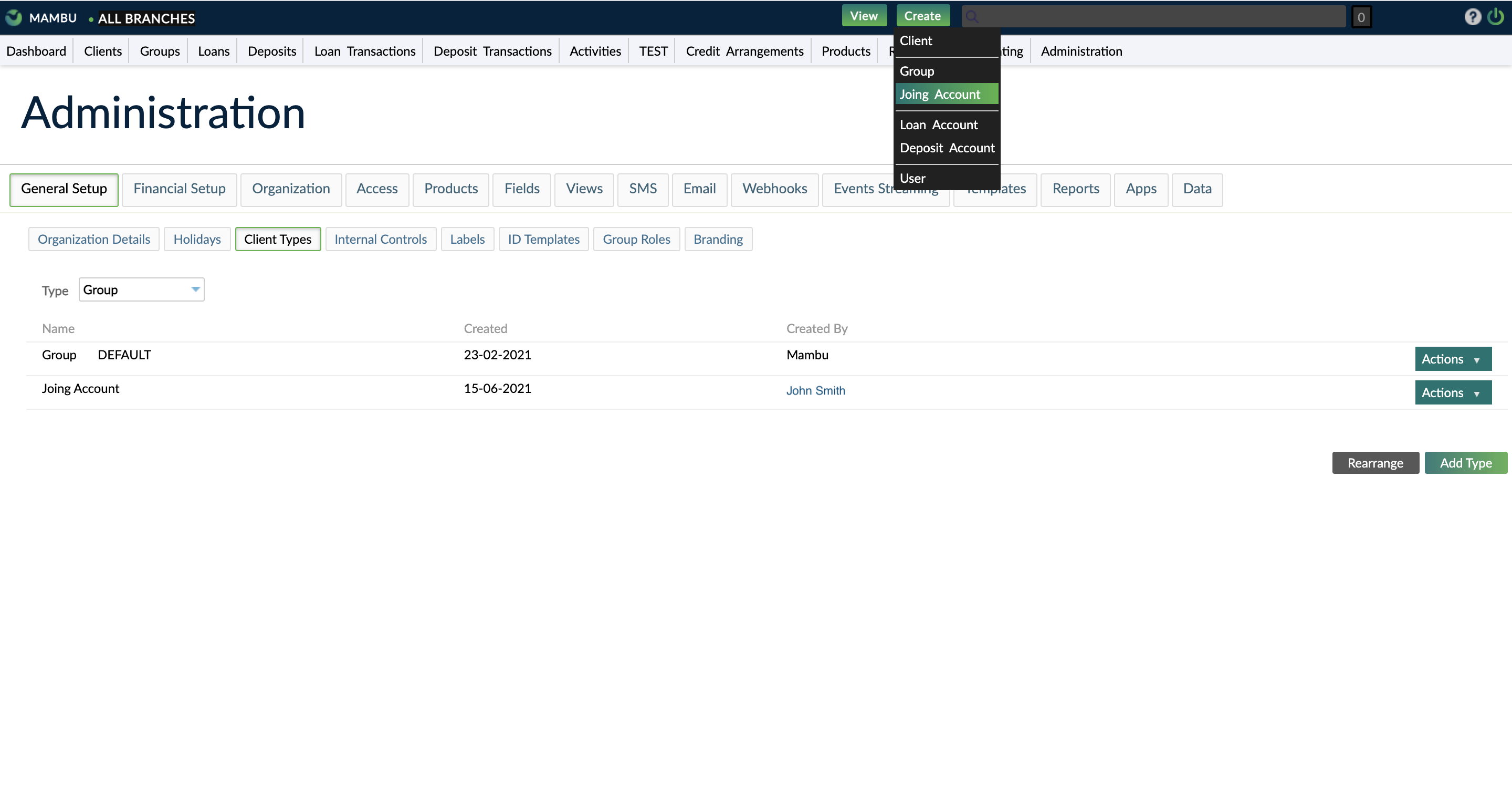The width and height of the screenshot is (1512, 788).
Task: Click the View button in the header
Action: (864, 15)
